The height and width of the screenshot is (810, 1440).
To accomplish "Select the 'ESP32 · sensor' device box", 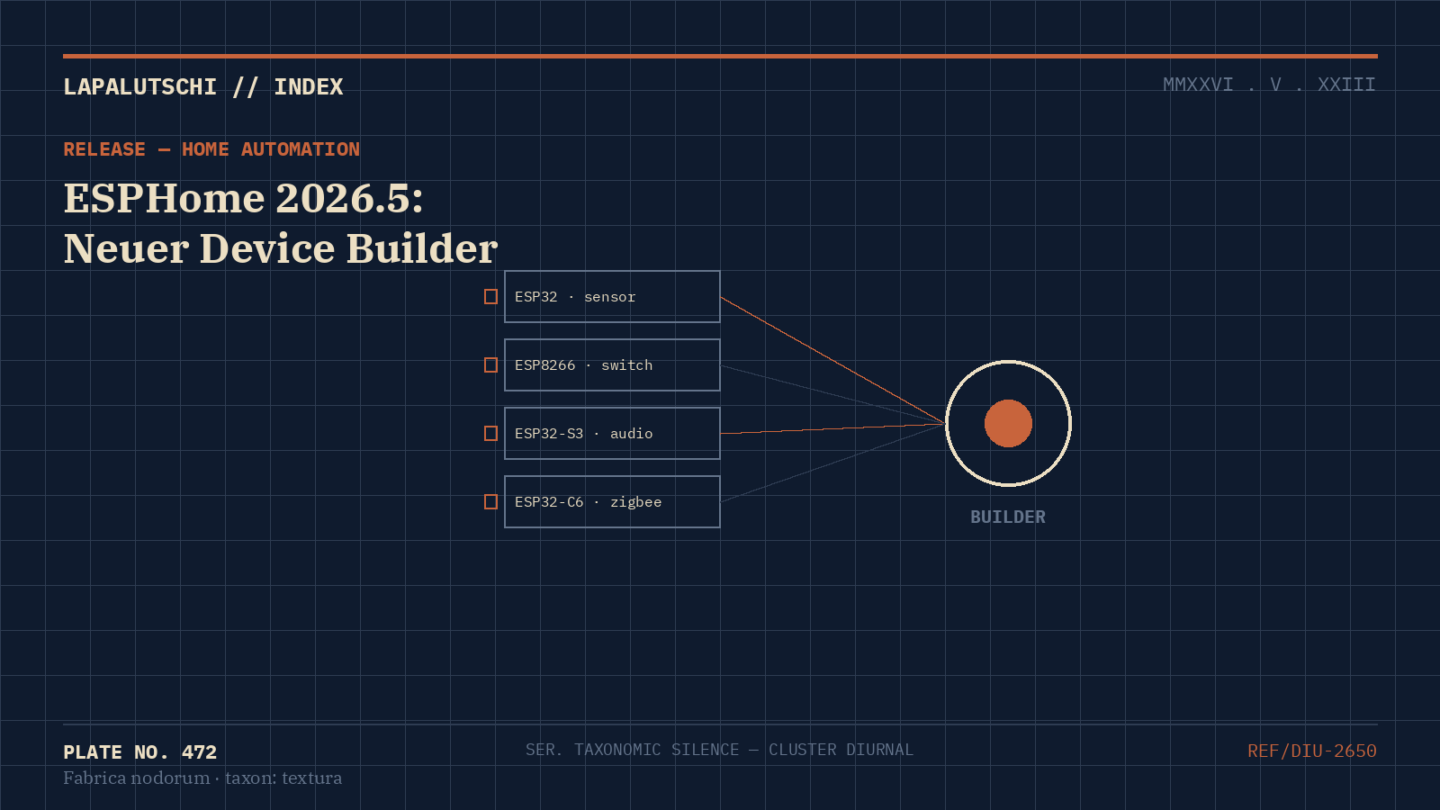I will pos(612,297).
